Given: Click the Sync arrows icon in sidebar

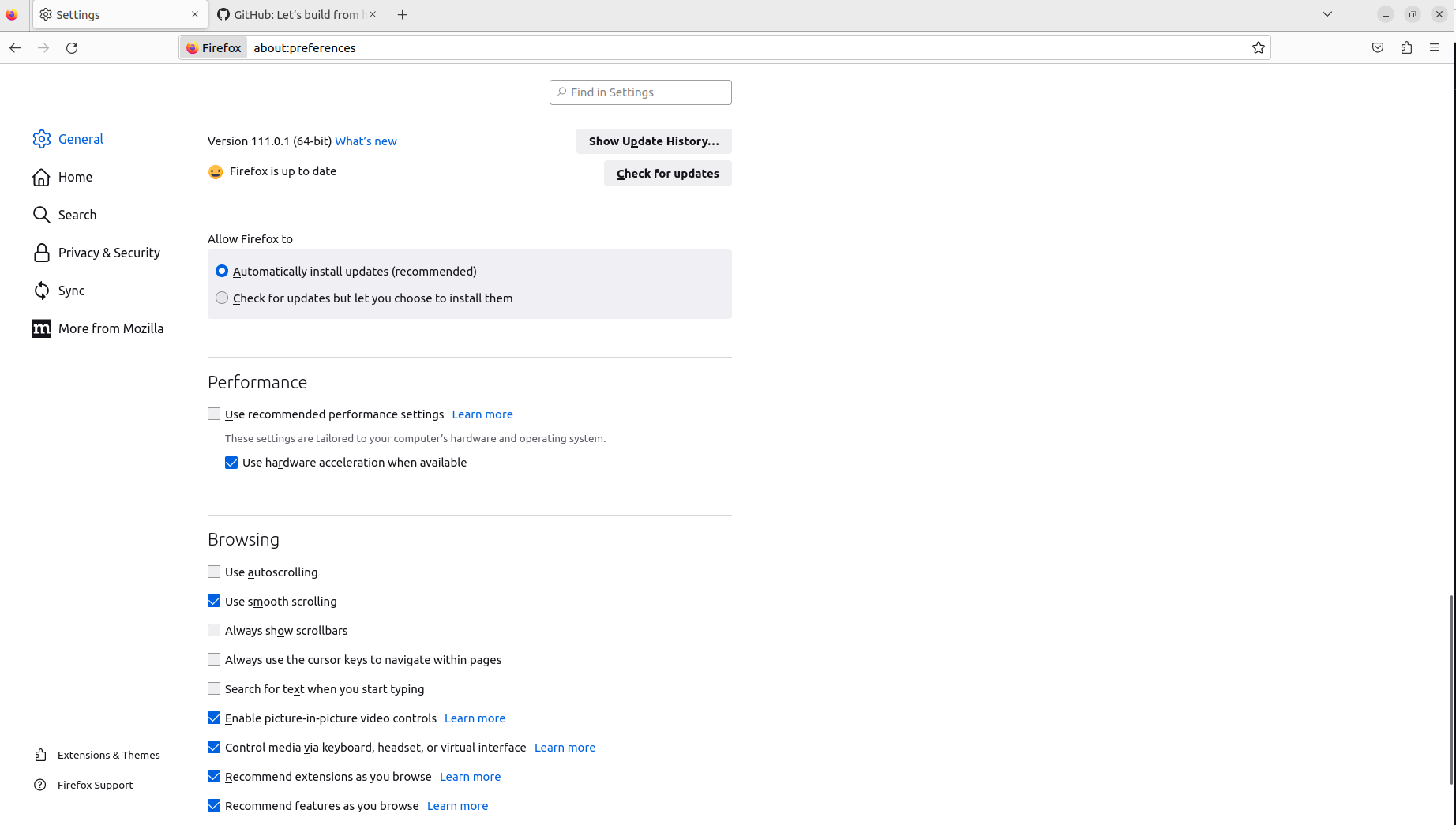Looking at the screenshot, I should point(41,290).
